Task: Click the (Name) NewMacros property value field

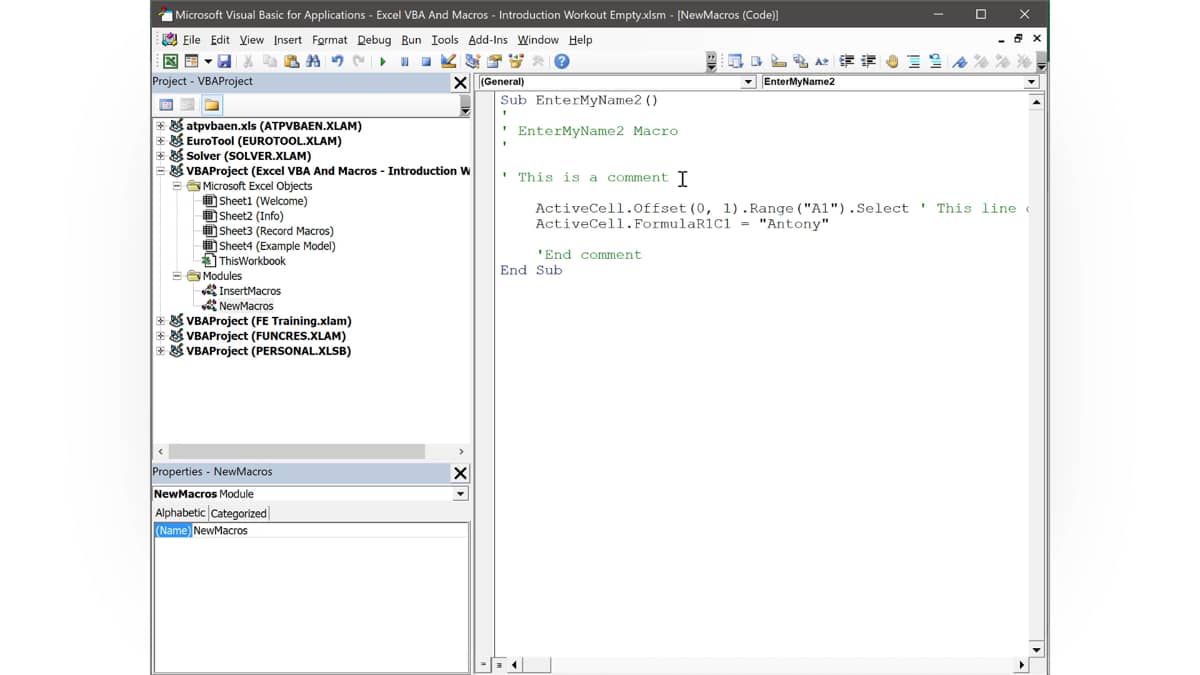Action: click(329, 531)
